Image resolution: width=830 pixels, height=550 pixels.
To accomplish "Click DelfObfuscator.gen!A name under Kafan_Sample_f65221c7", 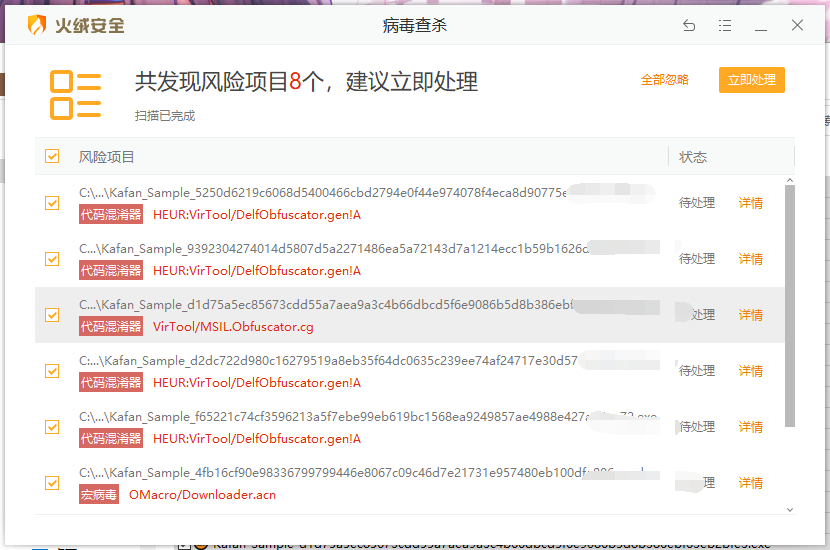I will pyautogui.click(x=257, y=439).
